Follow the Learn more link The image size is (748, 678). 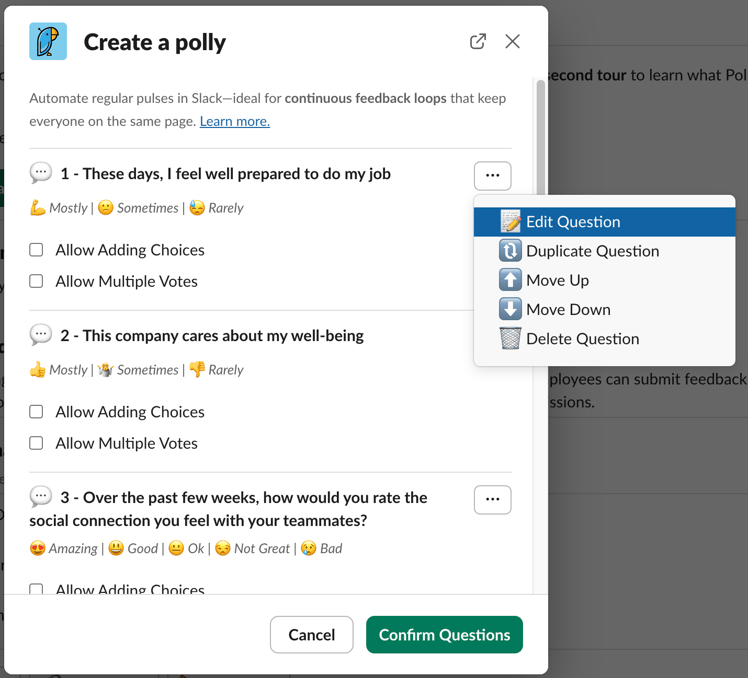coord(234,121)
